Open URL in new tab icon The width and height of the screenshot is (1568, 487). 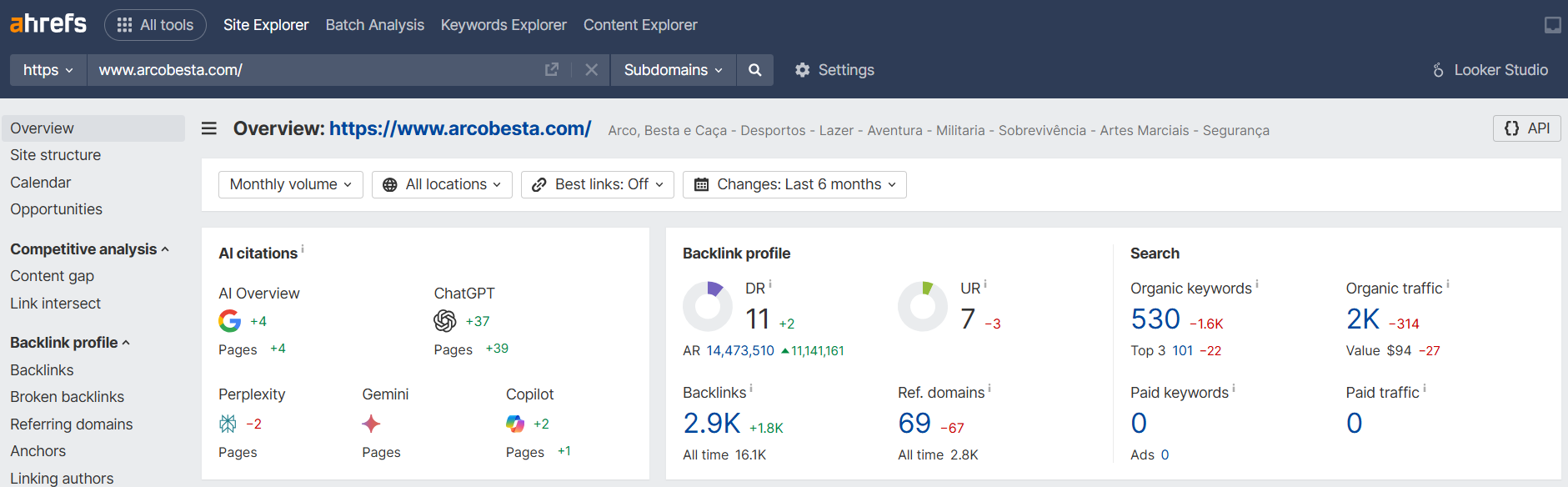click(x=551, y=70)
